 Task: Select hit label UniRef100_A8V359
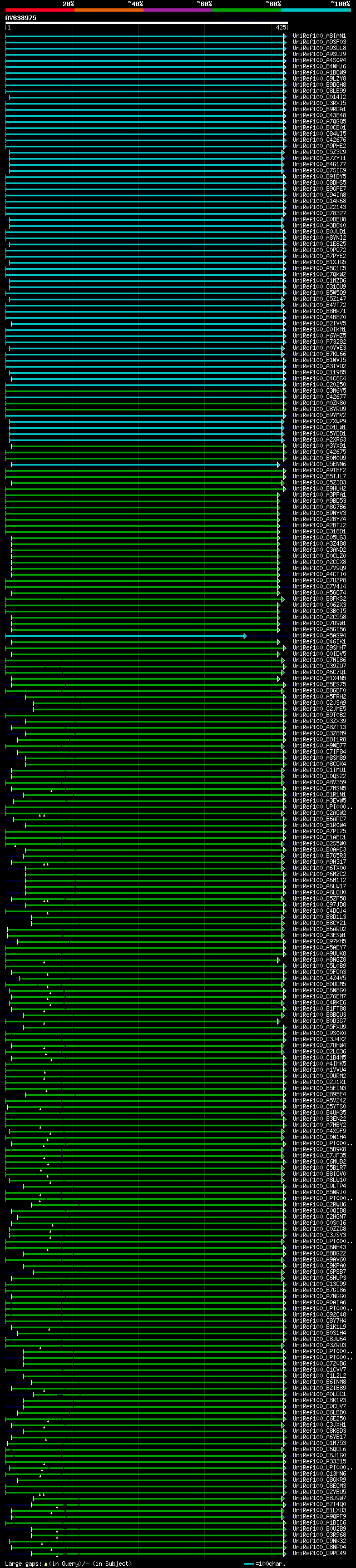pos(319,783)
